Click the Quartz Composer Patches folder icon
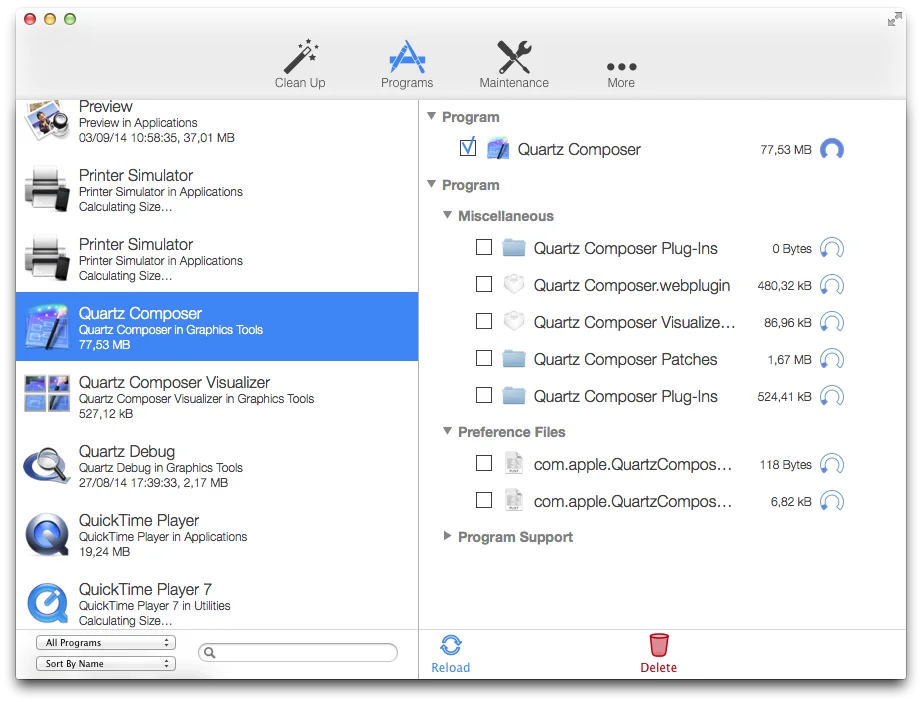 (514, 359)
